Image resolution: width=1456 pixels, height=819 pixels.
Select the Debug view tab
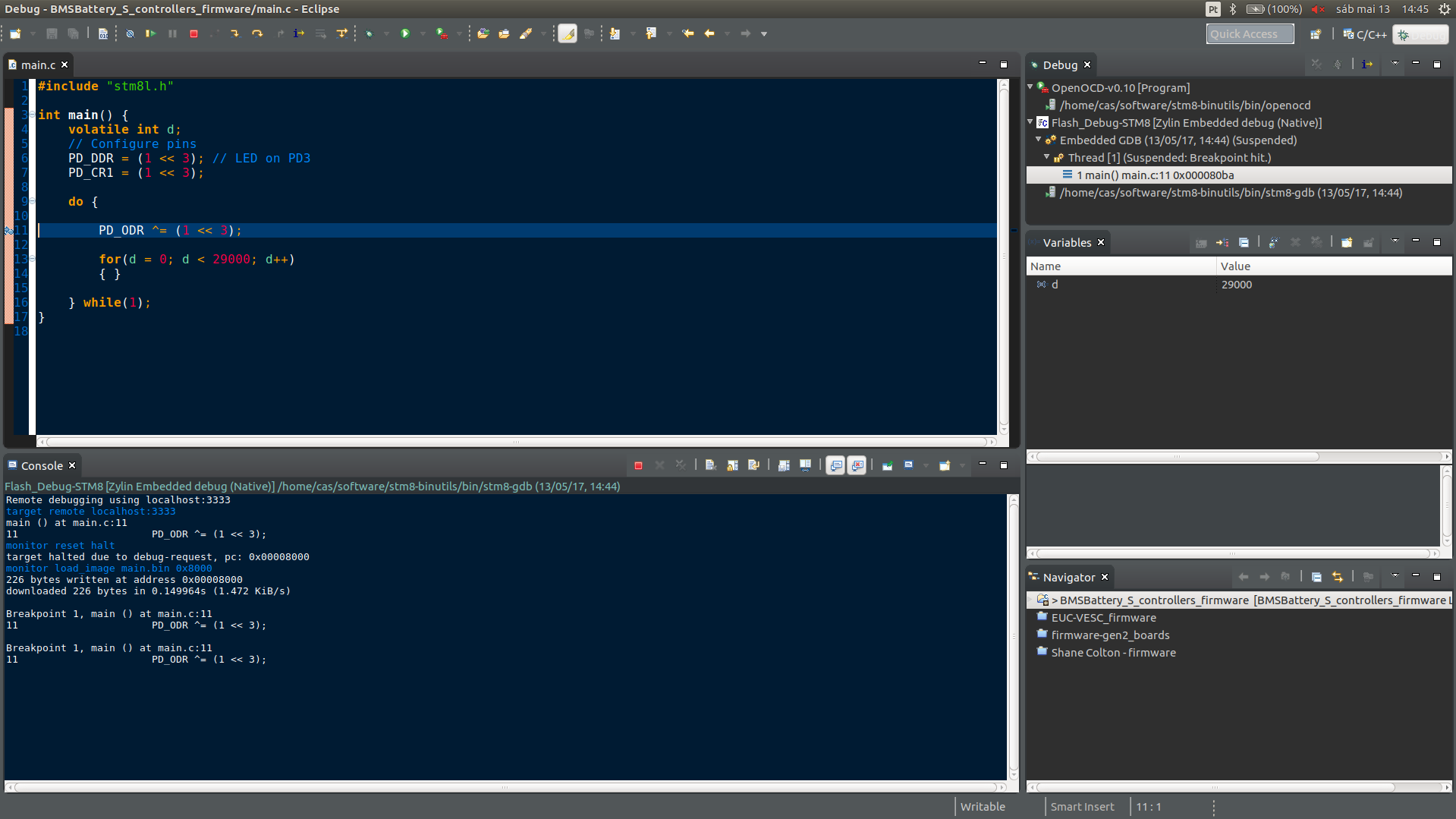point(1060,65)
